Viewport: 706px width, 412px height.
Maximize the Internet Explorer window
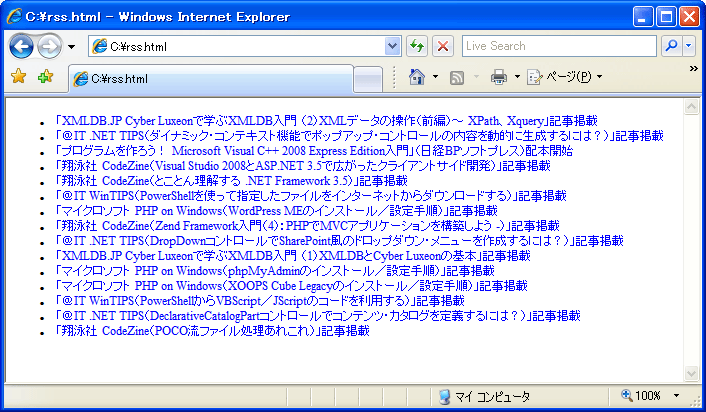[665, 17]
